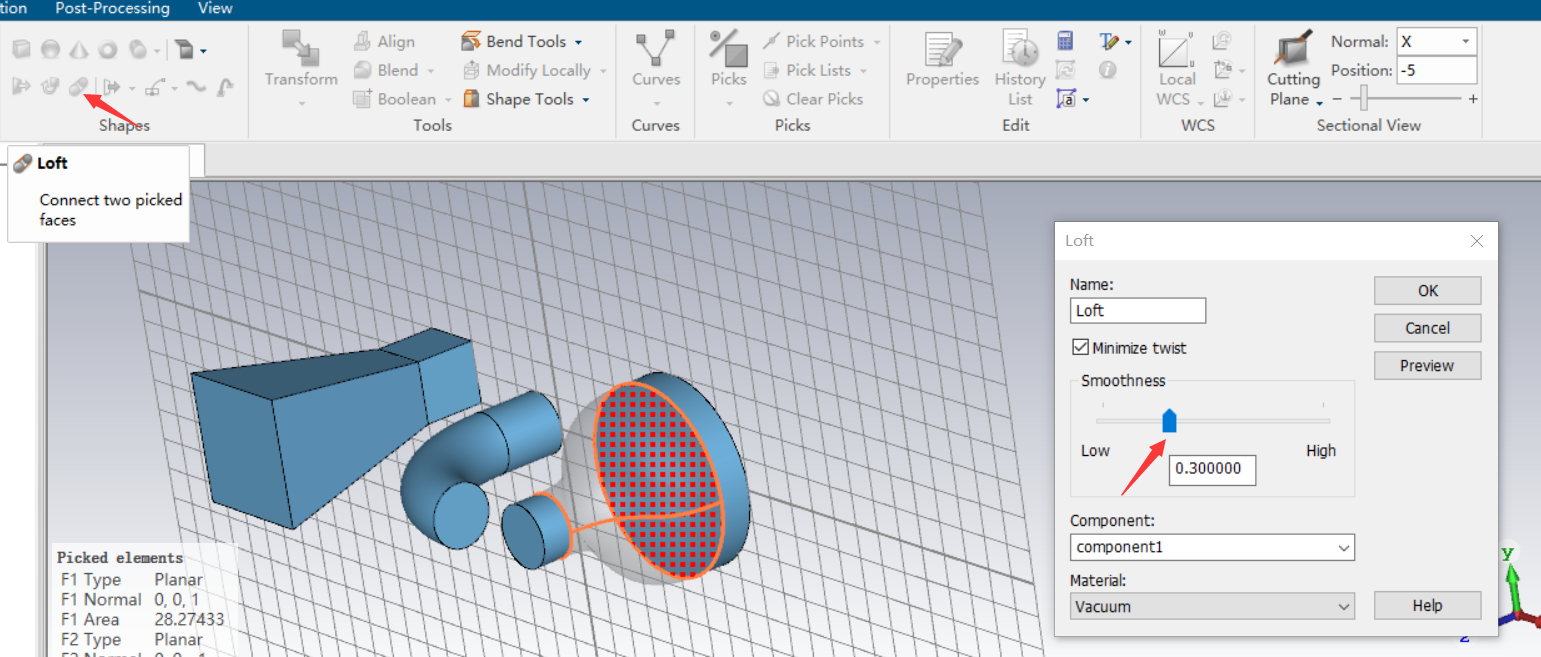The height and width of the screenshot is (657, 1541).
Task: Click the Preview button
Action: tap(1427, 366)
